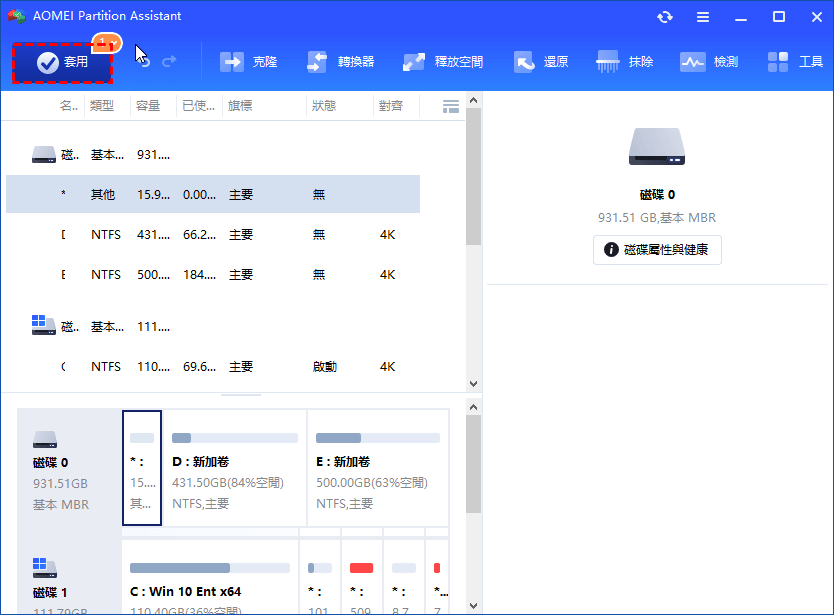Click 磁碟屬性與健康 (Disk properties and health) button
The height and width of the screenshot is (615, 834).
coord(657,250)
